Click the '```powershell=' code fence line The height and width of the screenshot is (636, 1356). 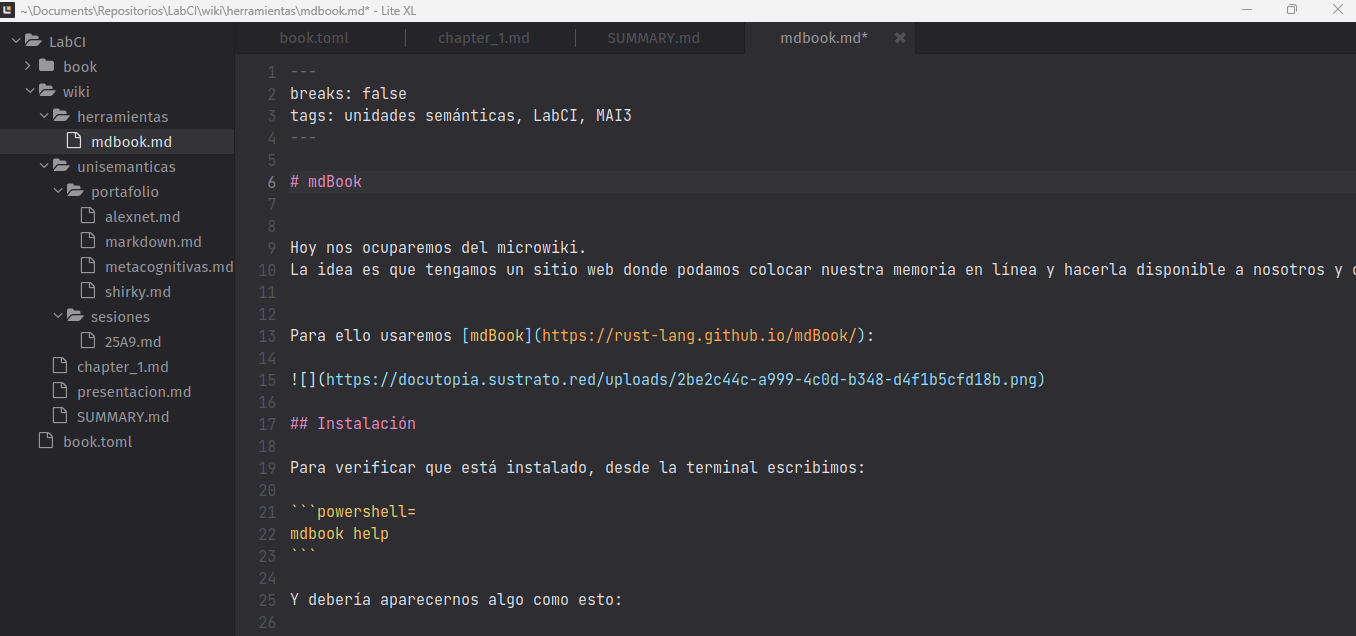[x=353, y=512]
